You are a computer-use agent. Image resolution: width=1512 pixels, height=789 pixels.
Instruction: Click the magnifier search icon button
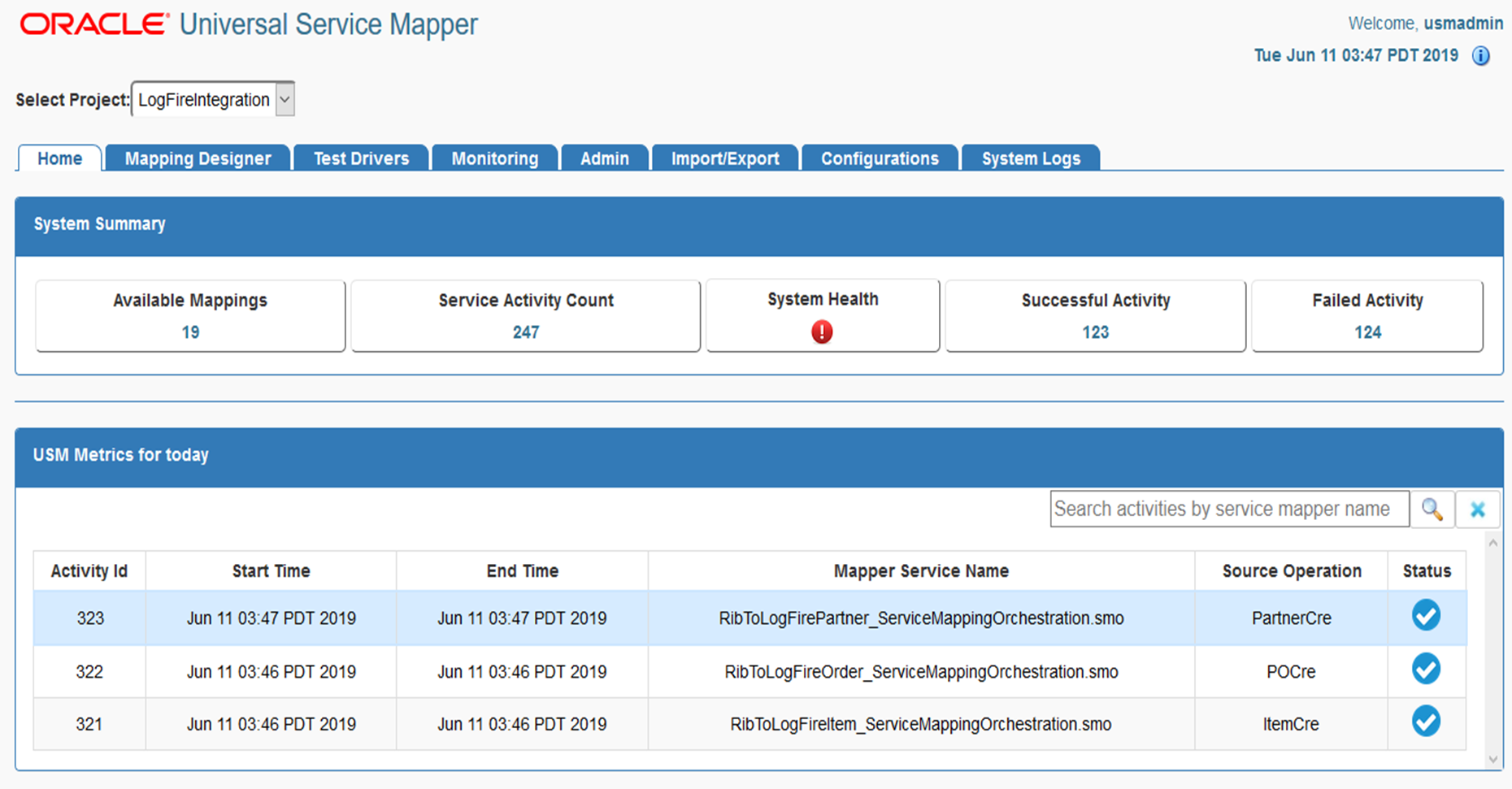pyautogui.click(x=1432, y=509)
